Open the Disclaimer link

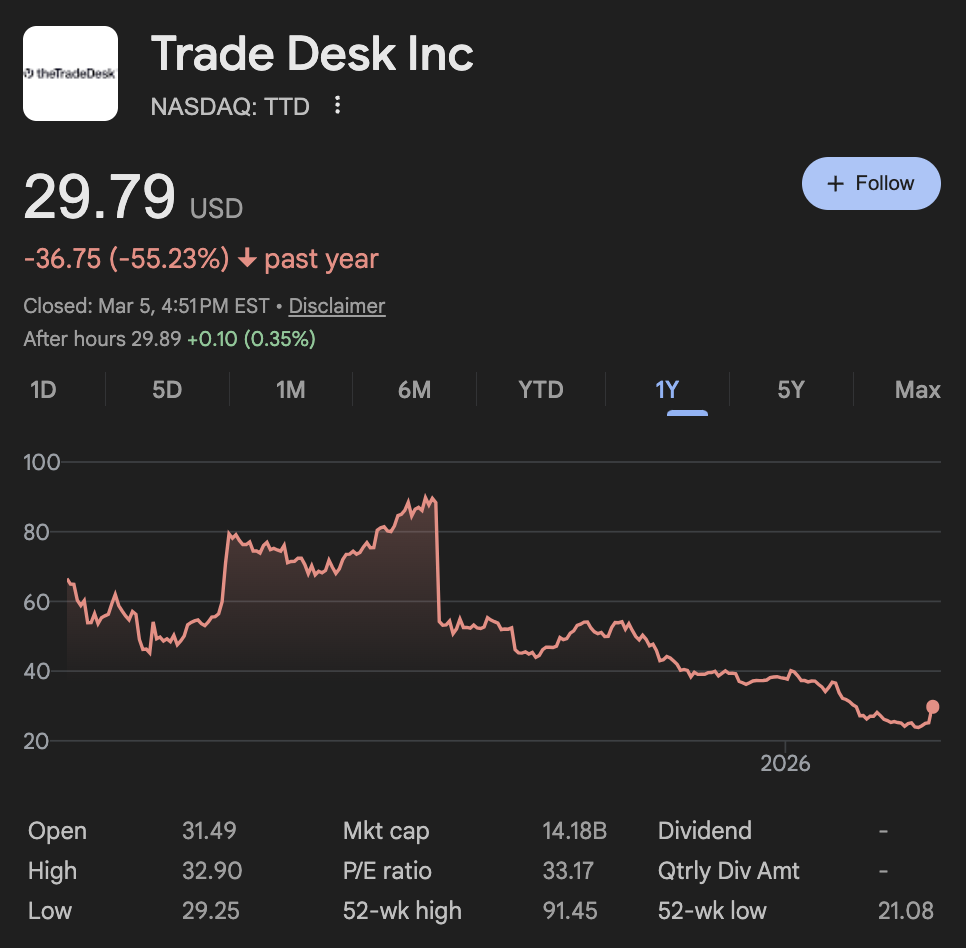(x=336, y=306)
